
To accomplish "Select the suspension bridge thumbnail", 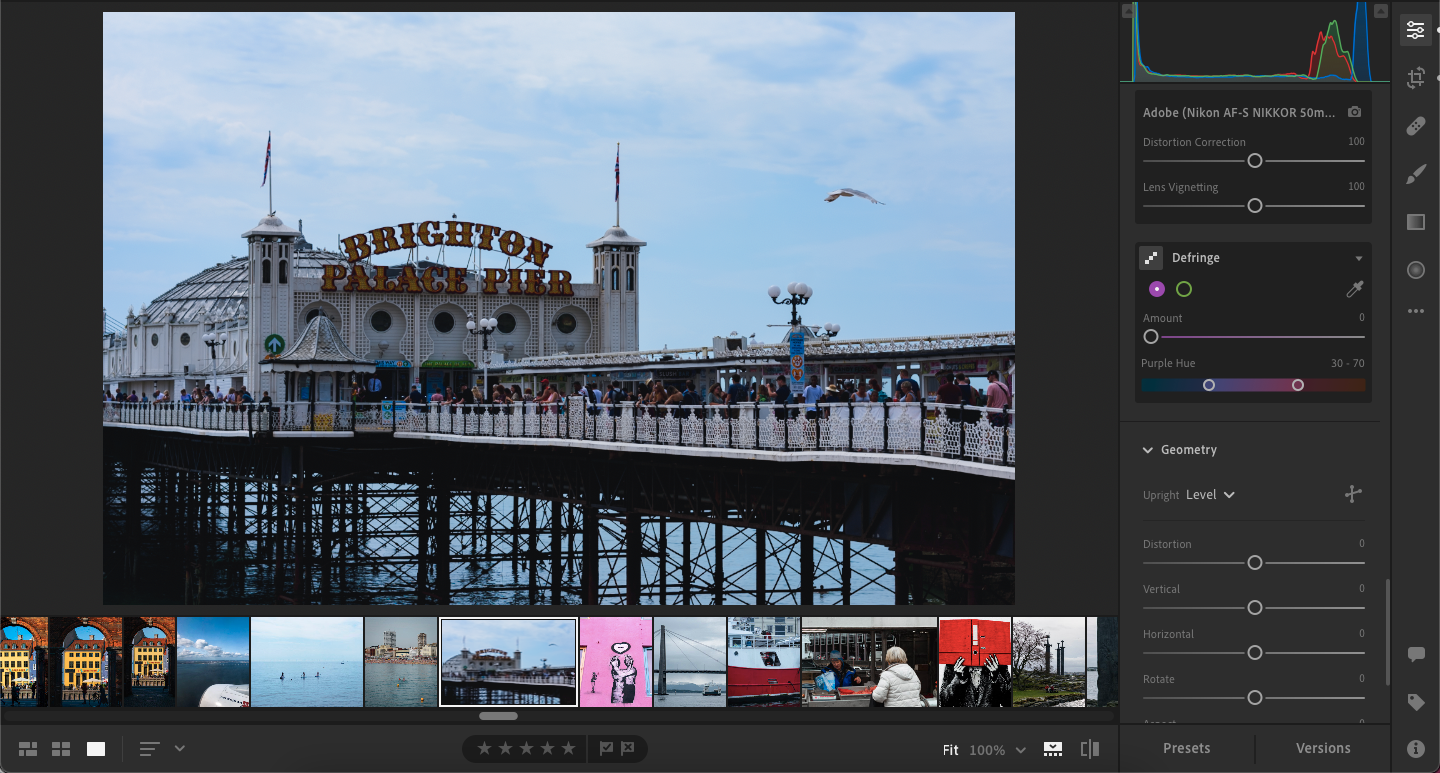I will 690,662.
